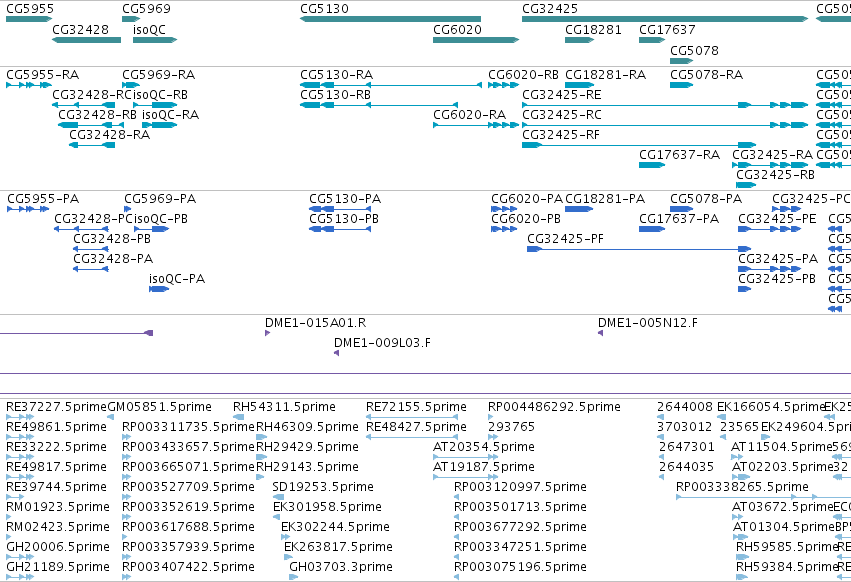851x582 pixels.
Task: Select EST SD19253.5prime
Action: coord(323,488)
